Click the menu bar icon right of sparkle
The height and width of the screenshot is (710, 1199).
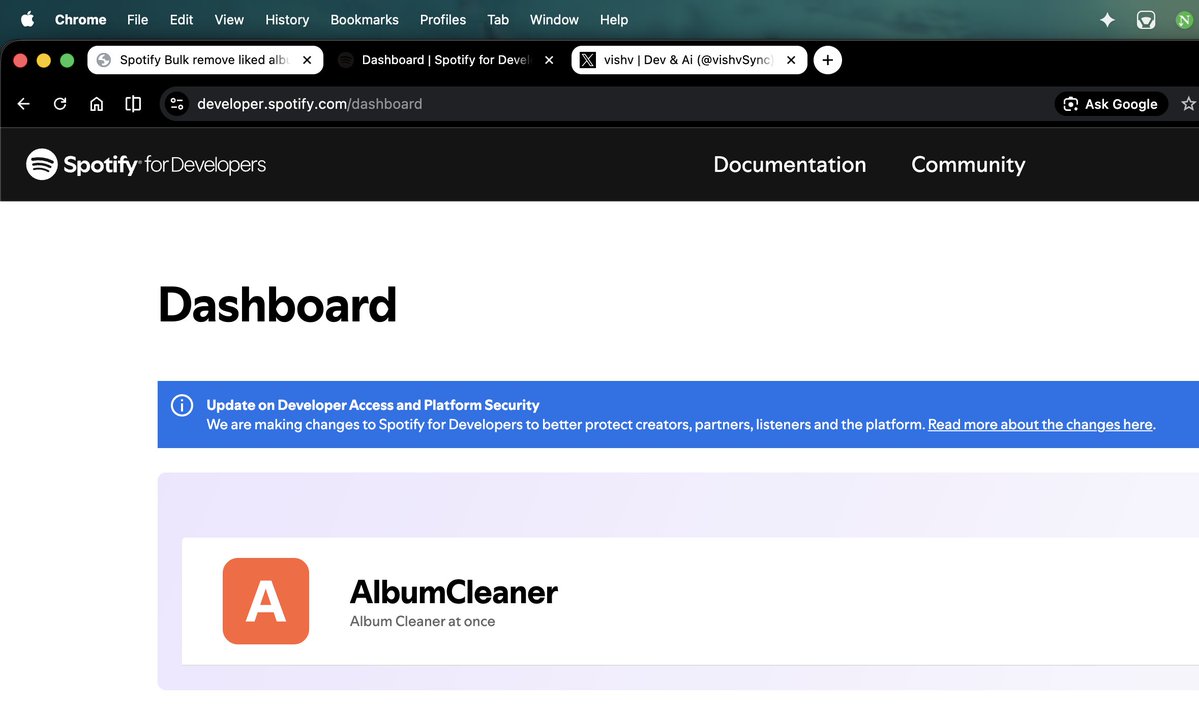tap(1145, 20)
